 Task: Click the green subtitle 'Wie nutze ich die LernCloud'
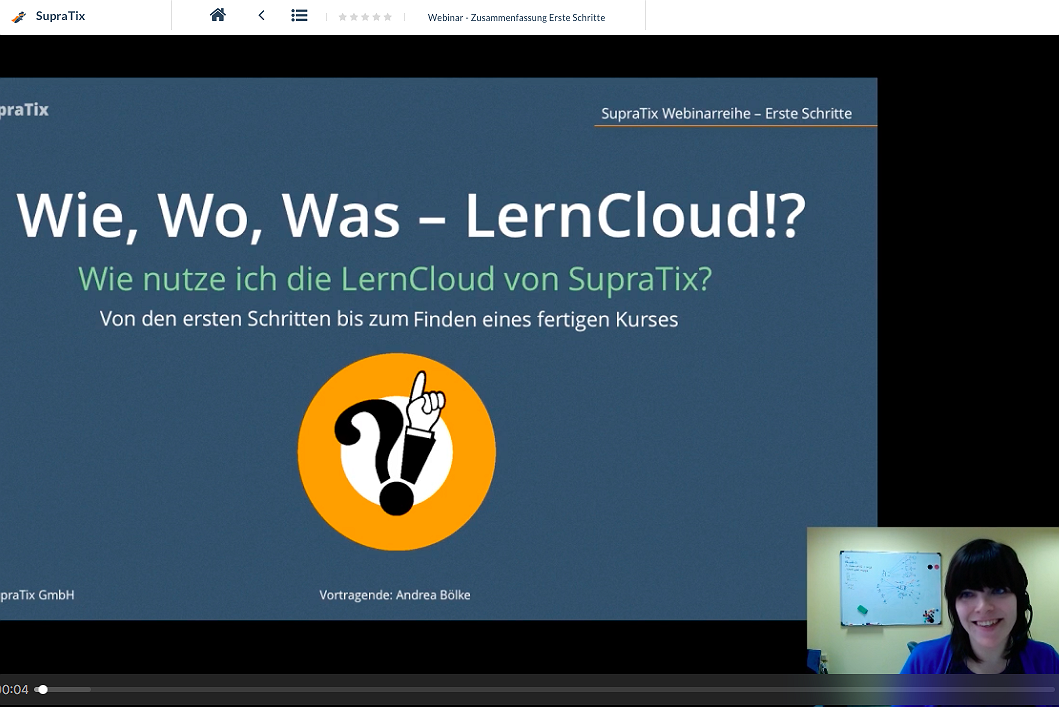(x=395, y=278)
